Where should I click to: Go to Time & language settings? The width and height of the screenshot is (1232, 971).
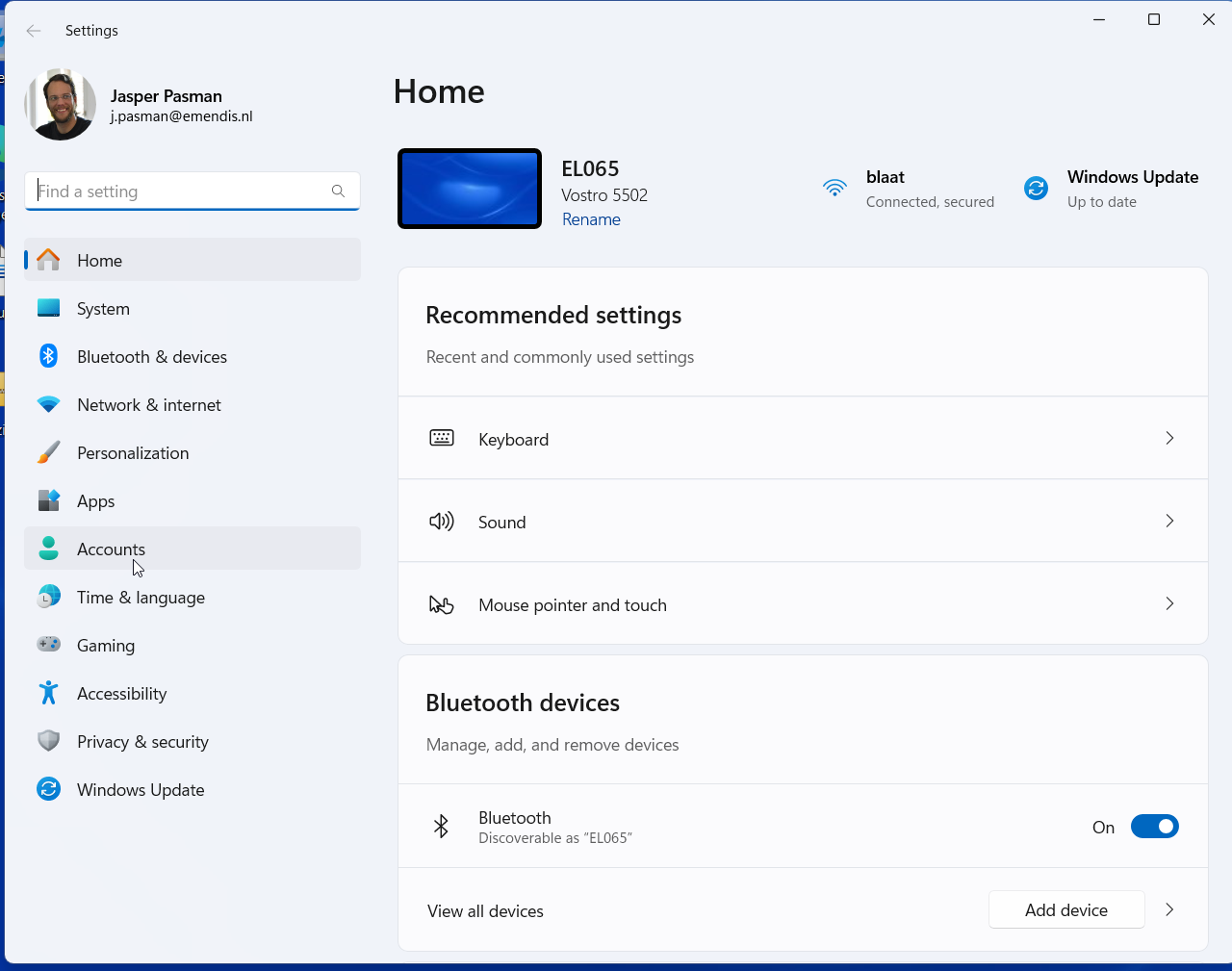[141, 598]
